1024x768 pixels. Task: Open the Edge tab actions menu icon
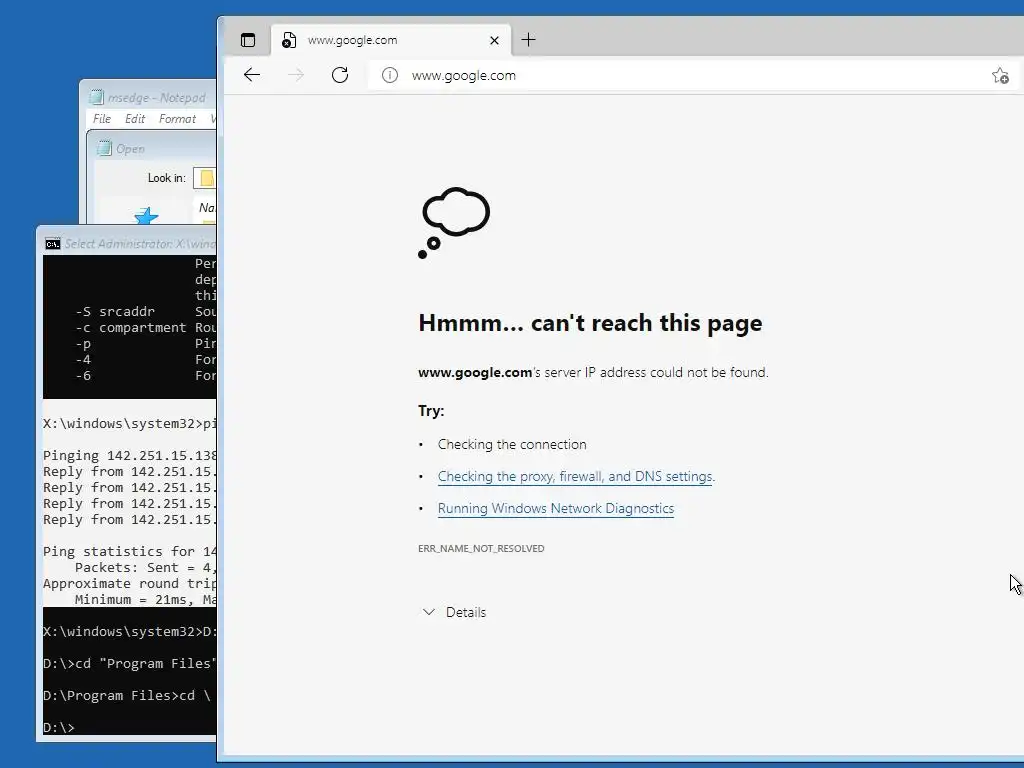[x=248, y=40]
